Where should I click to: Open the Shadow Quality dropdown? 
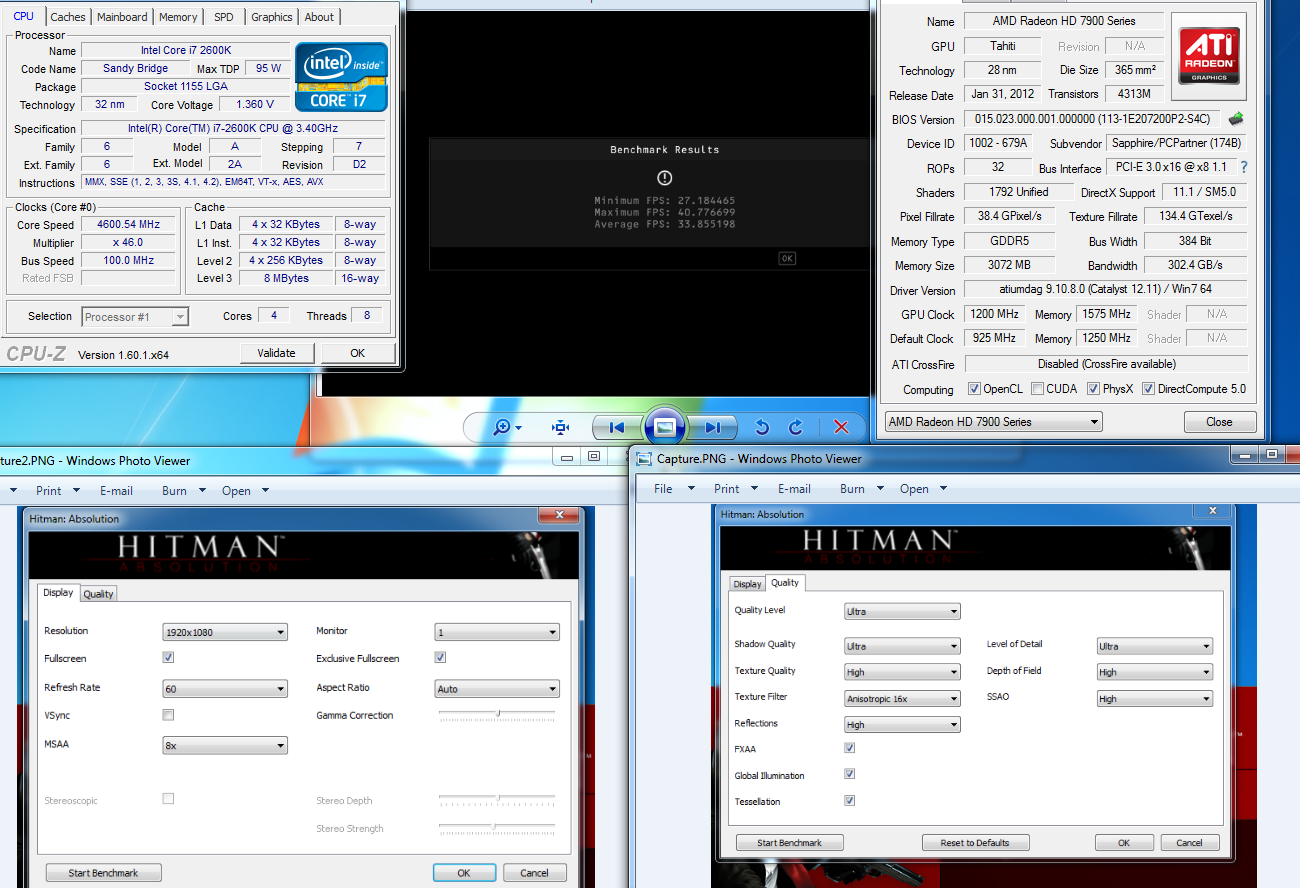tap(902, 646)
